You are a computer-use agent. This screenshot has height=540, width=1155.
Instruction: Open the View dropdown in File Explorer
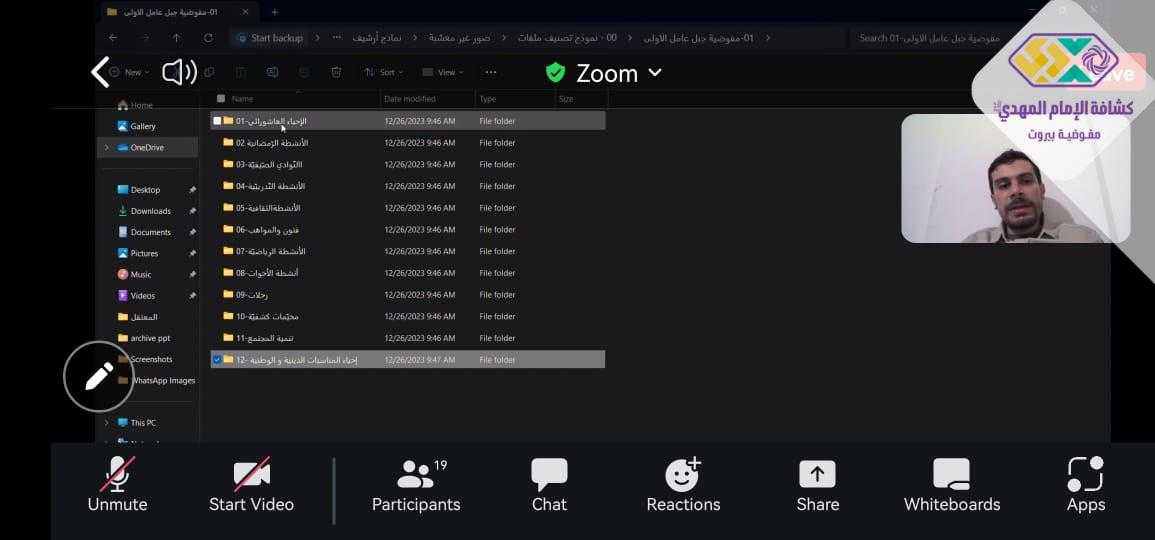click(445, 72)
